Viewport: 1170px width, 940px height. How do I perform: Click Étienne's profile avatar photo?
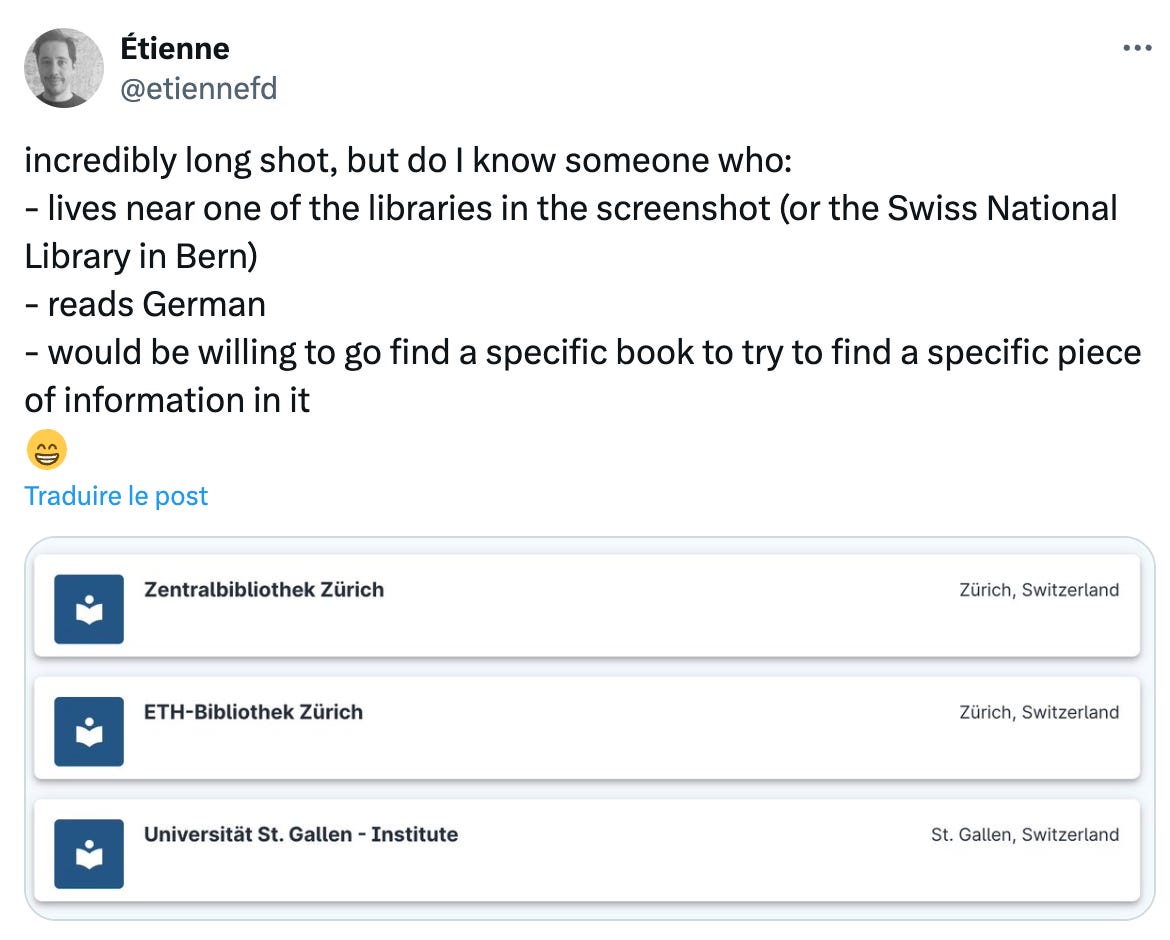coord(64,68)
